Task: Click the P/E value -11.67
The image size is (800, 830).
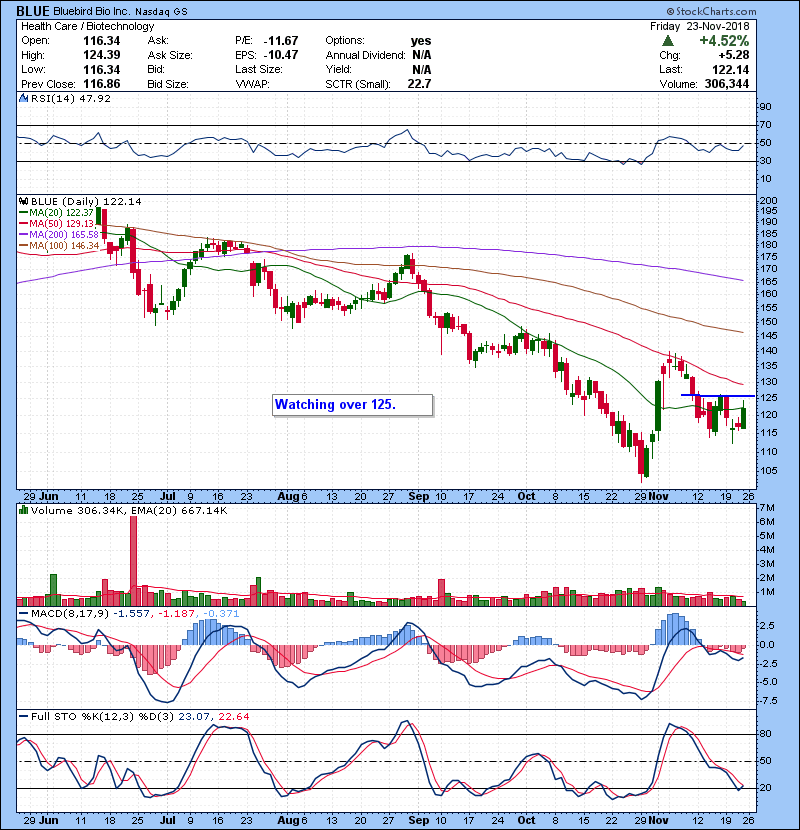Action: (x=281, y=41)
